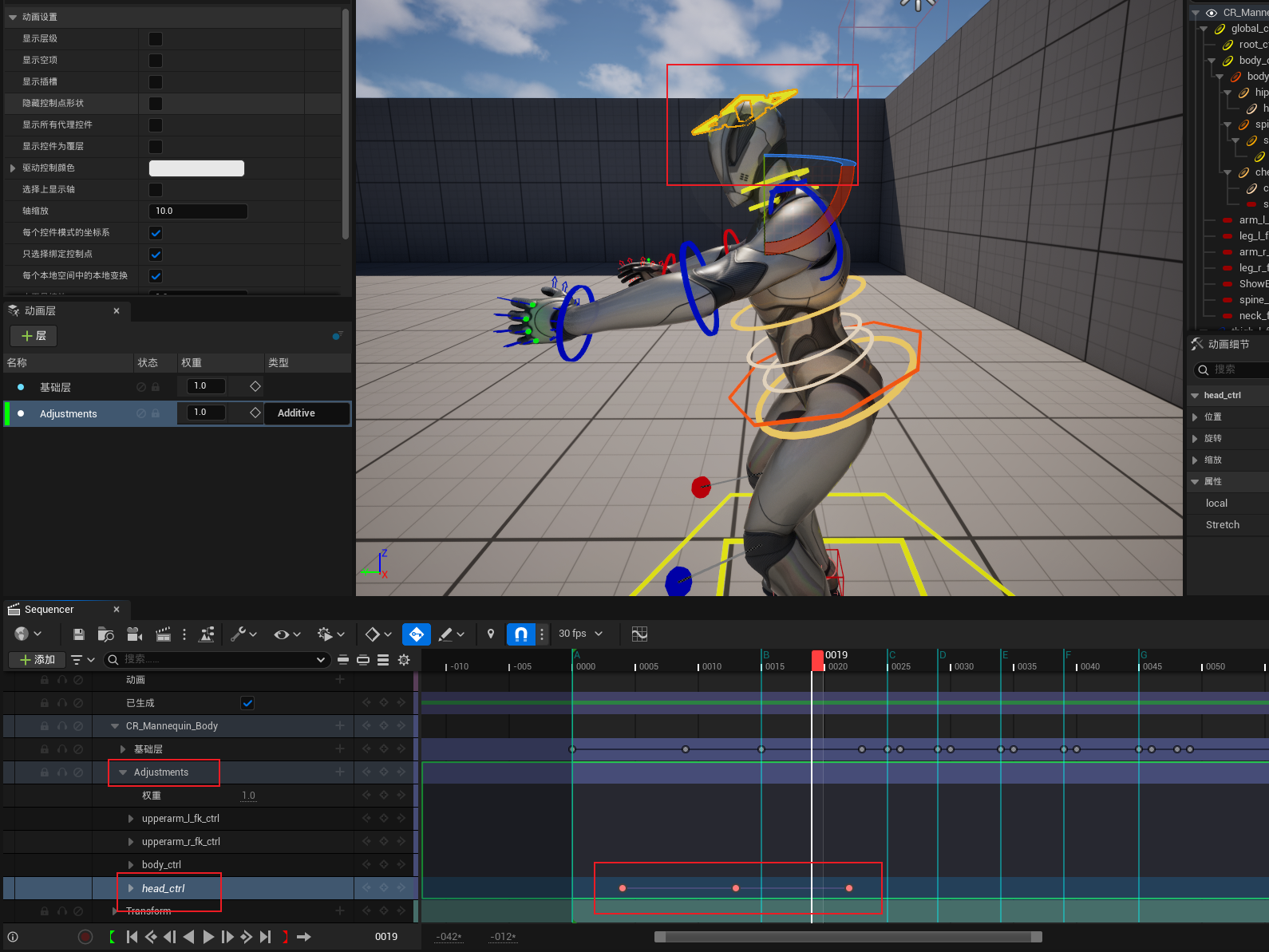Click the record button in transport bar
This screenshot has width=1269, height=952.
pos(85,937)
